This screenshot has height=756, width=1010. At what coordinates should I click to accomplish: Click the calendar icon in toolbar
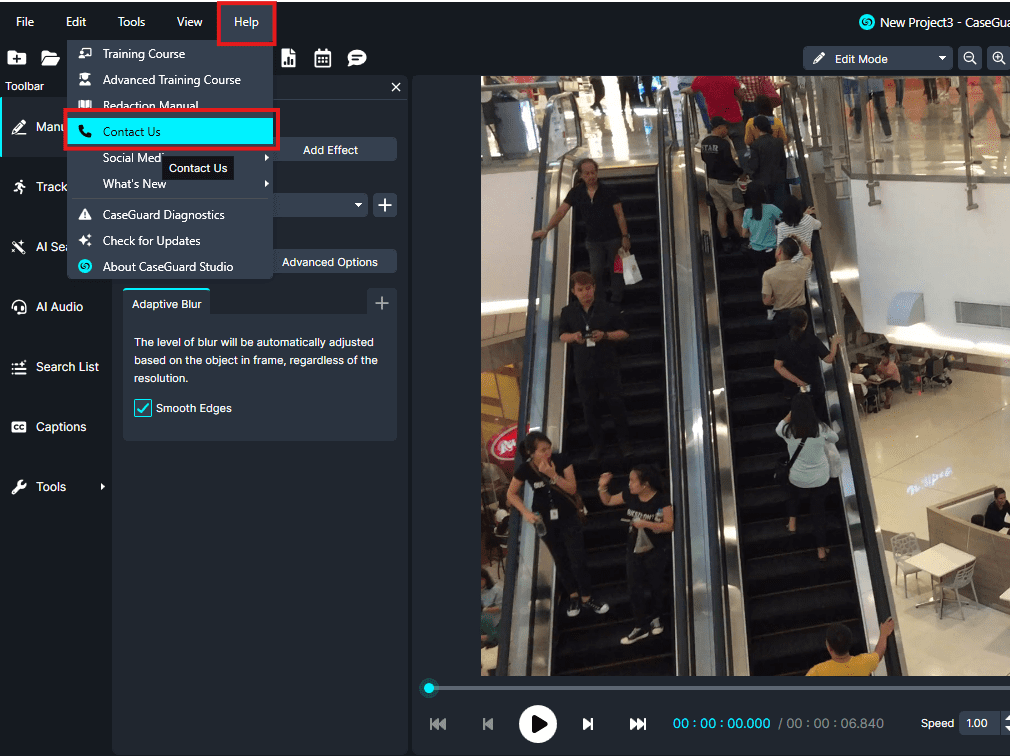322,58
